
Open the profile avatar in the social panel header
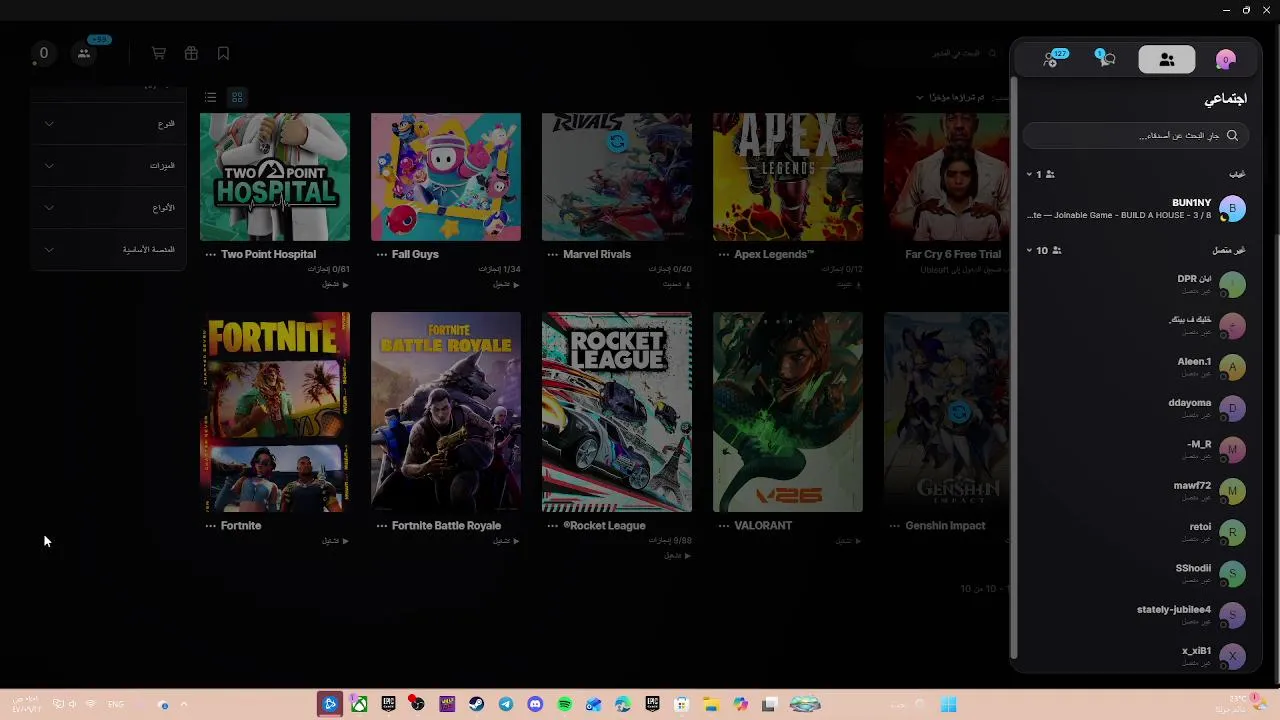[x=1225, y=60]
